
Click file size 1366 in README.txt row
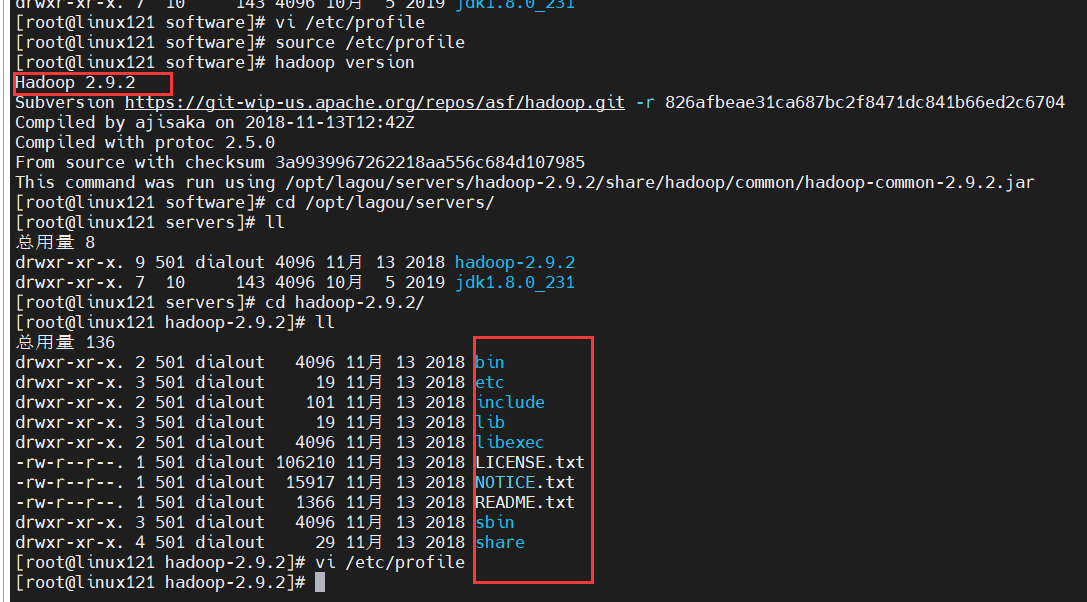click(315, 502)
